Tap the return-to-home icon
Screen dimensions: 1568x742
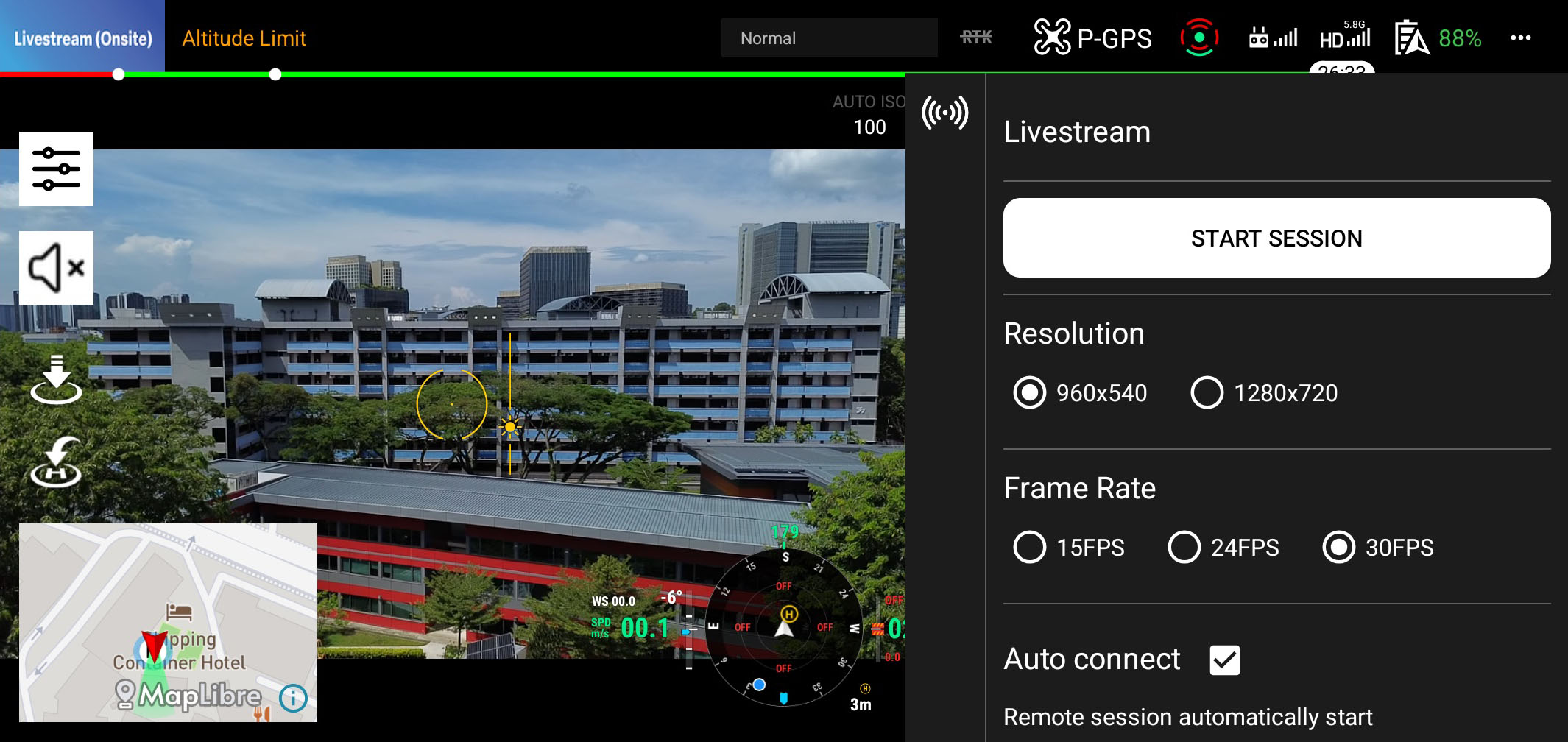pyautogui.click(x=56, y=462)
